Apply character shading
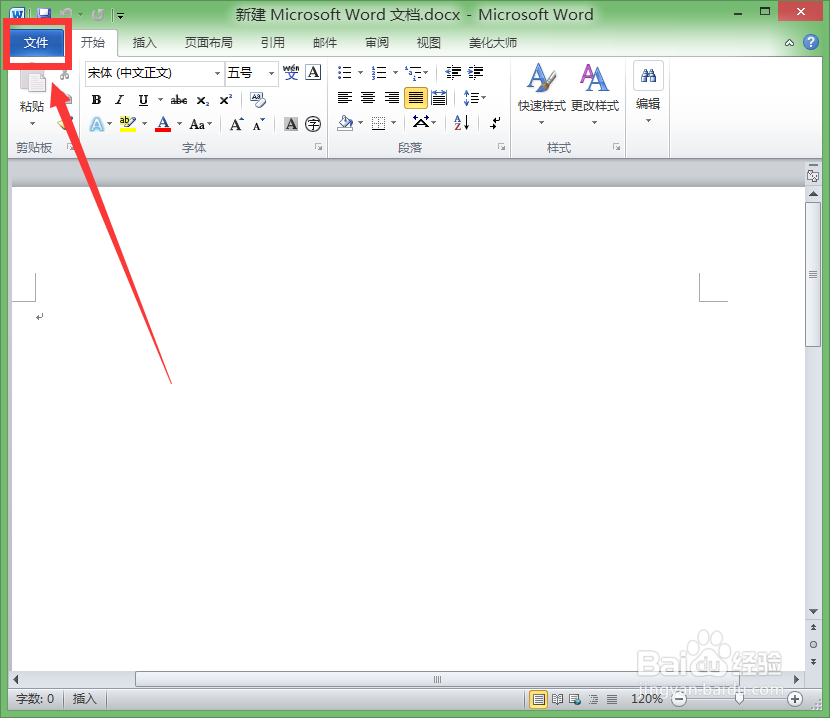This screenshot has height=718, width=830. [291, 124]
